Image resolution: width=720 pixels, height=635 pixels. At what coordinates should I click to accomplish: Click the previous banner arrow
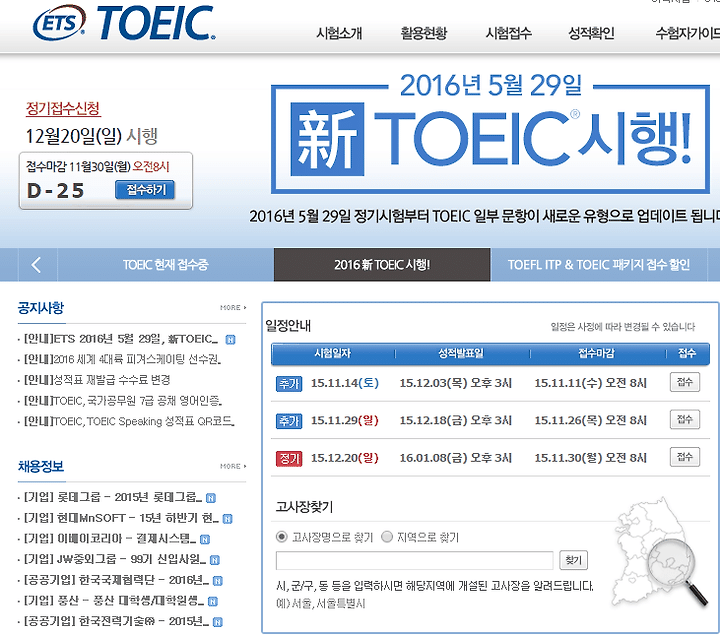pos(36,264)
